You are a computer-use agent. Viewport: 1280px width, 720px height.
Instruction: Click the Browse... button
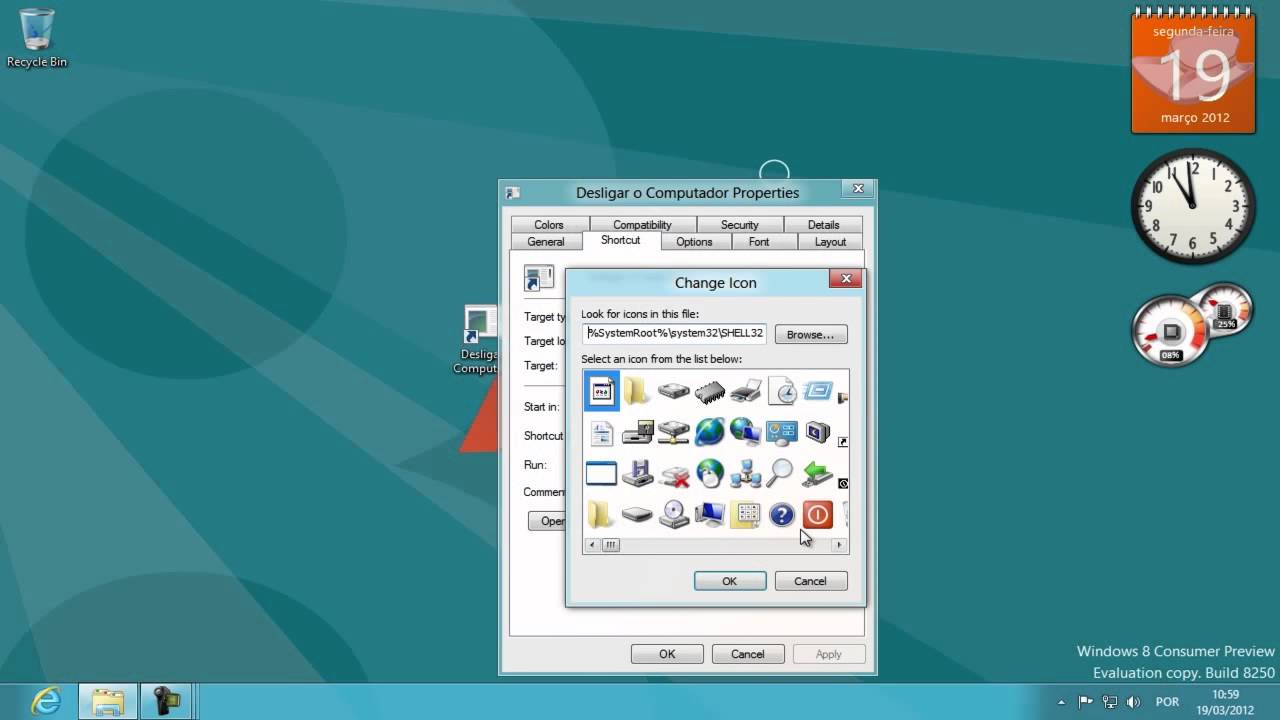[810, 334]
